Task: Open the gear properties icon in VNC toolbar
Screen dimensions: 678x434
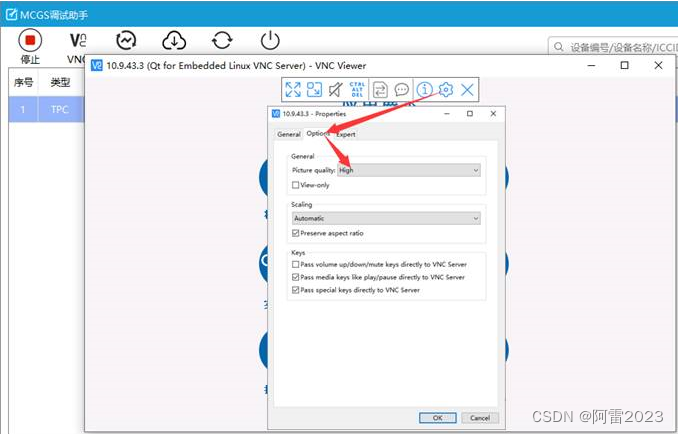Action: coord(446,89)
